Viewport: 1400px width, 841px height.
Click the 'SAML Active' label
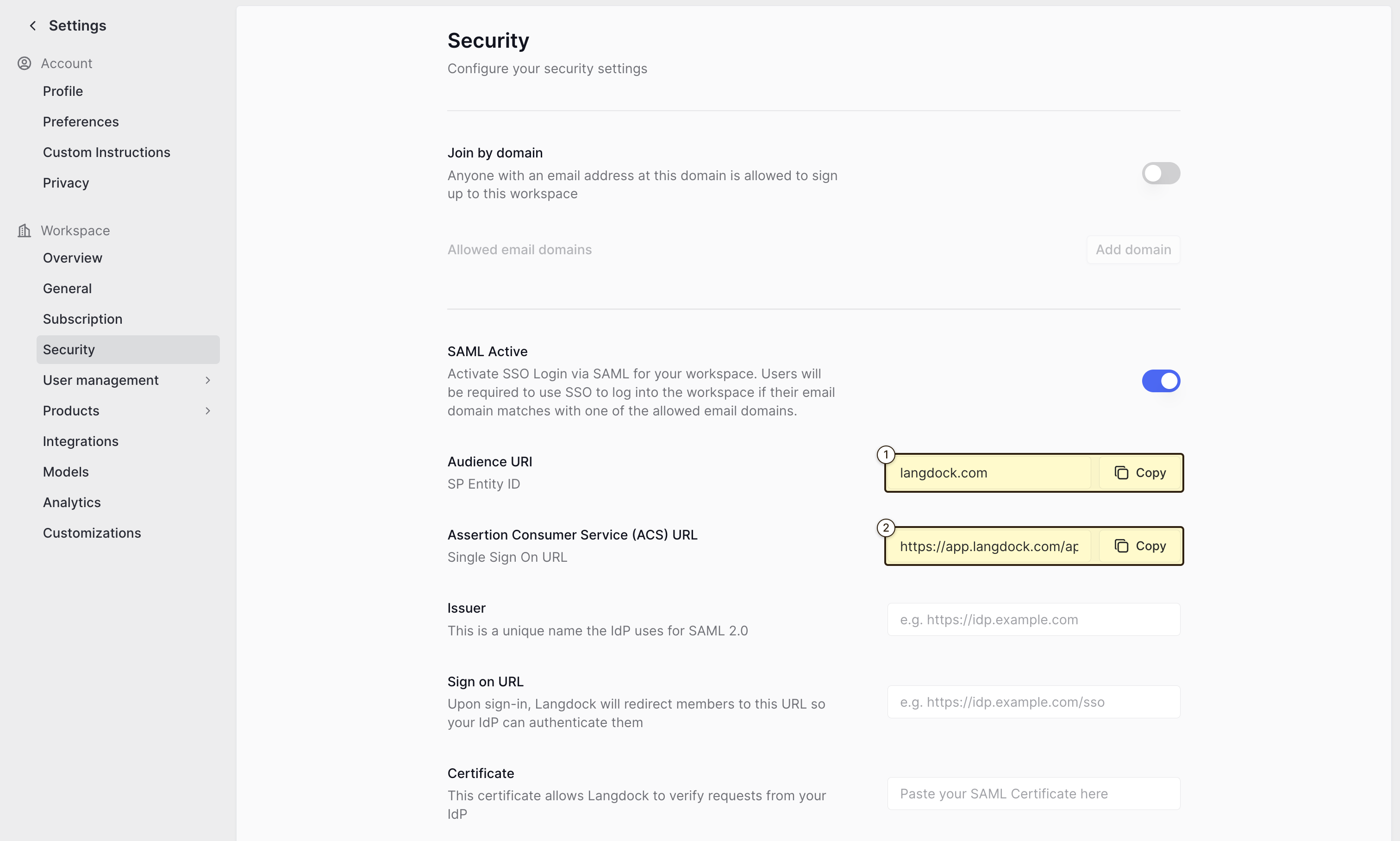[x=487, y=351]
